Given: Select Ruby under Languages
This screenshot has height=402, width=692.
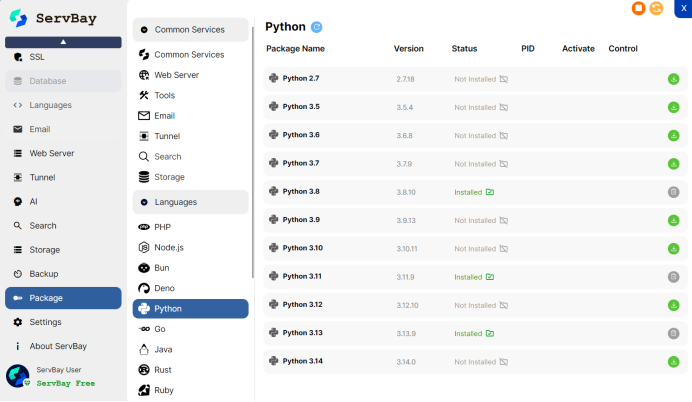Looking at the screenshot, I should click(x=191, y=390).
